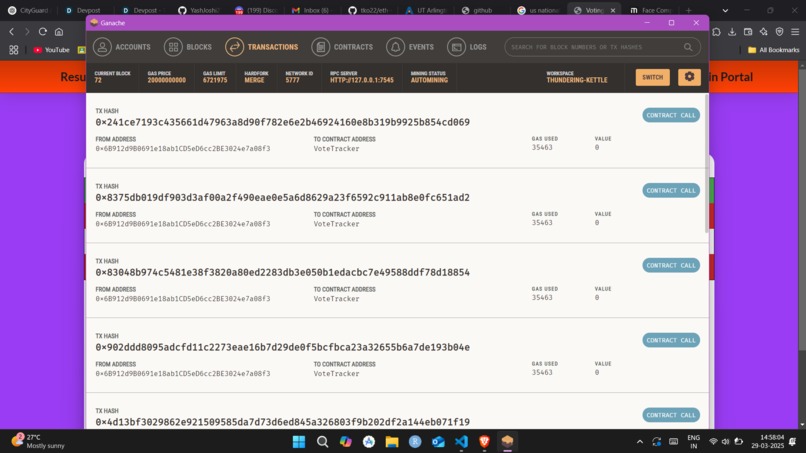Click from address in transaction 0×902ddd80 row

(182, 374)
